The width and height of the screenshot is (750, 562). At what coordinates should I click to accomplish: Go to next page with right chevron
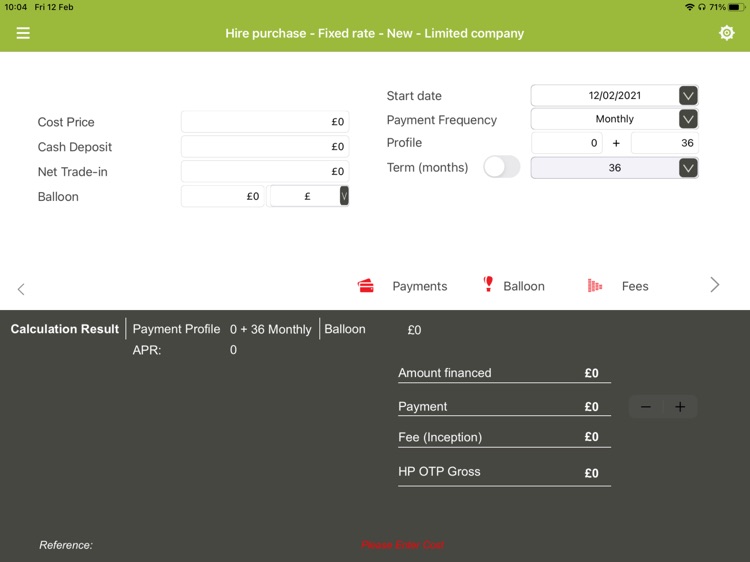(715, 285)
